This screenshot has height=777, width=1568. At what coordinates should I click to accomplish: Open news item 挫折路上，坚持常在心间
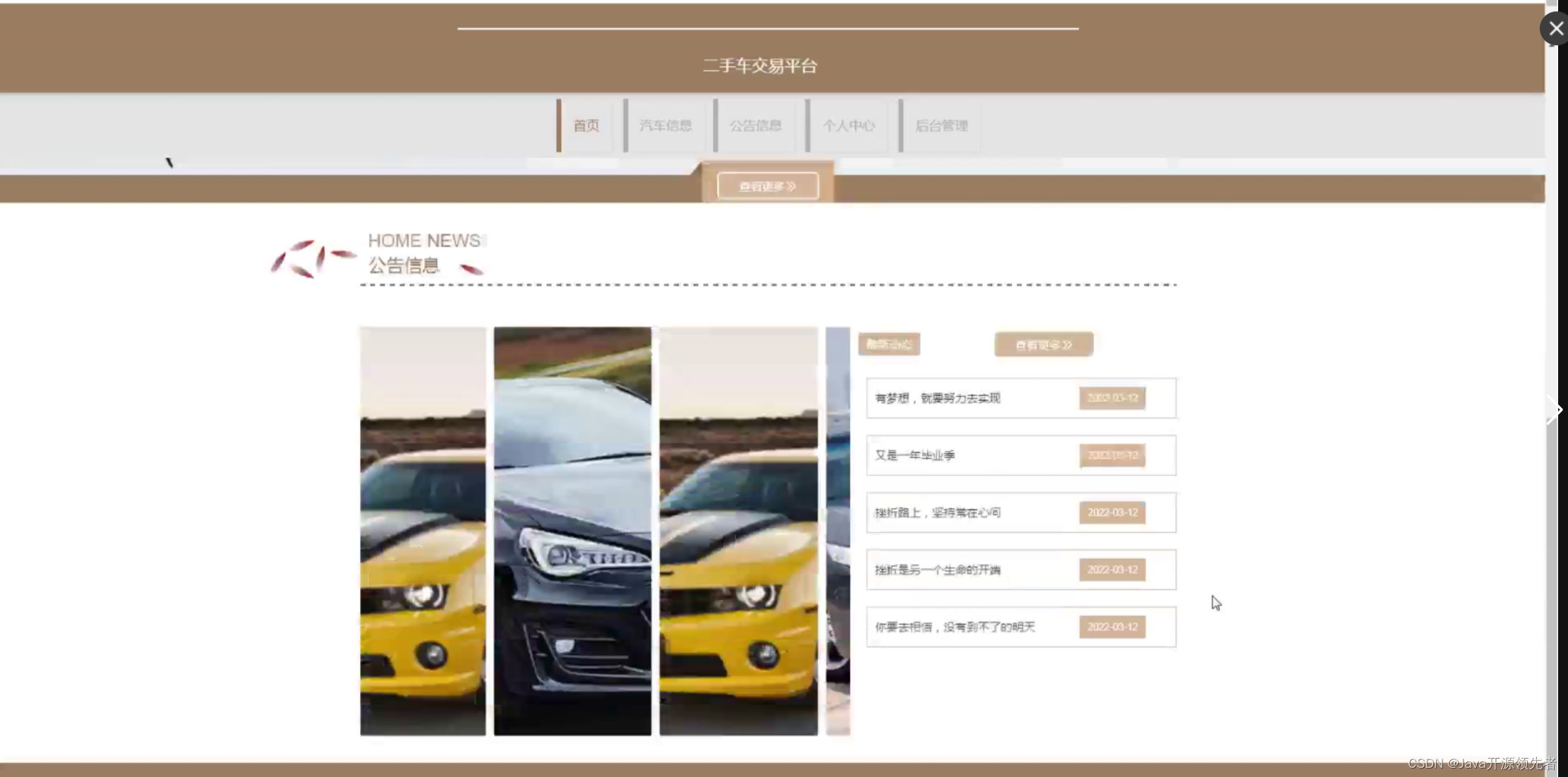click(938, 512)
